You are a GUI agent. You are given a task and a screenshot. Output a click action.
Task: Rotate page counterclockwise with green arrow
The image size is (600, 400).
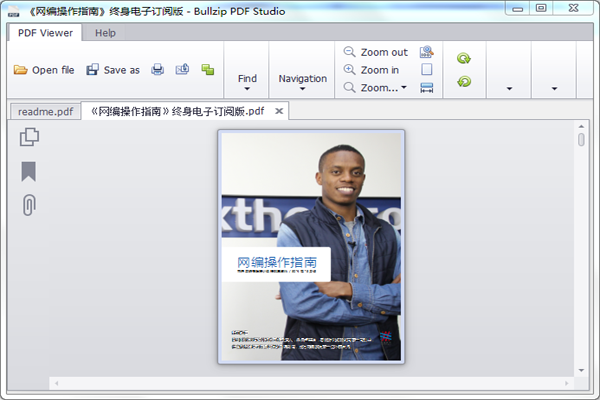tap(464, 81)
